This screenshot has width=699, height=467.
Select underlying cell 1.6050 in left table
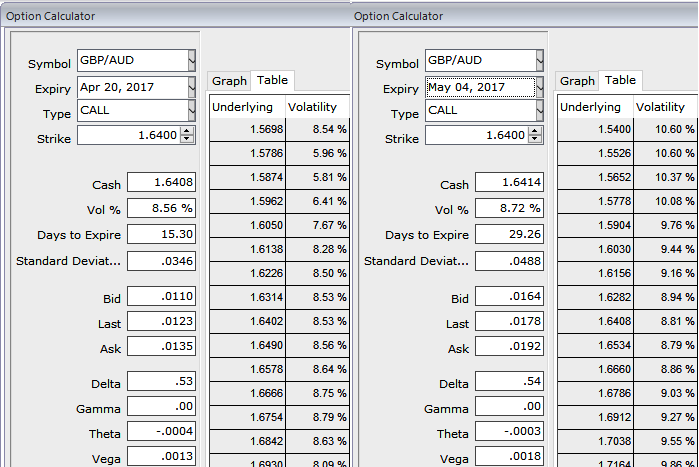[x=247, y=226]
